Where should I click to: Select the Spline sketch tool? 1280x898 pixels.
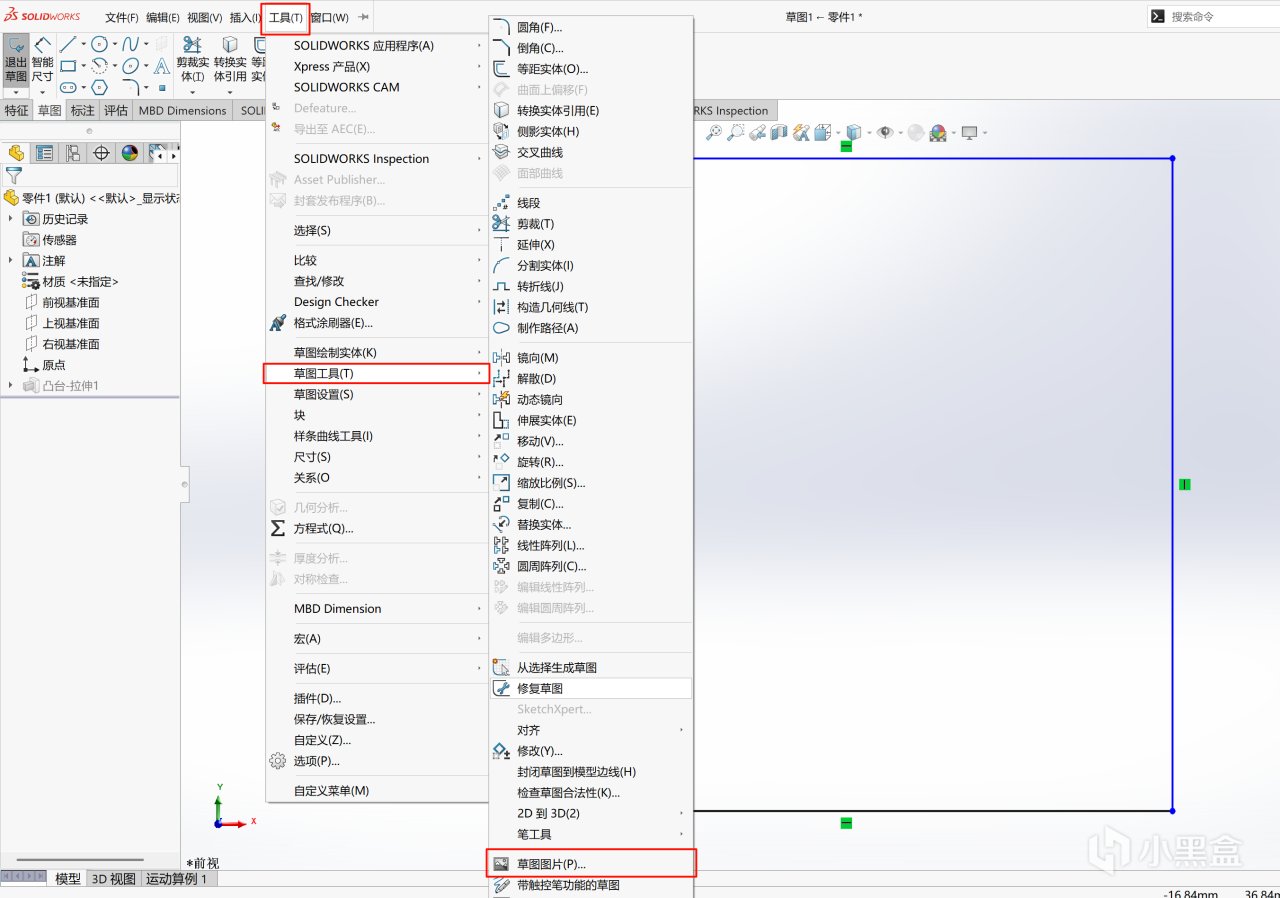click(x=130, y=44)
